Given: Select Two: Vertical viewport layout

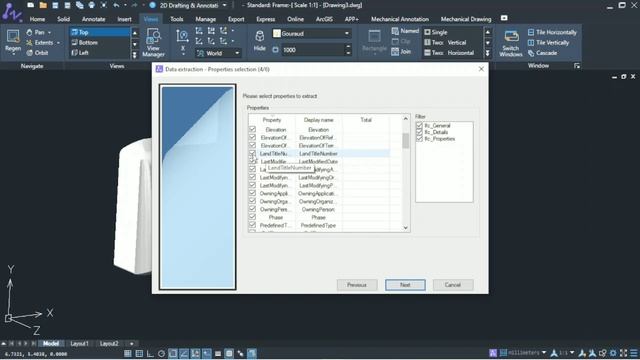Looking at the screenshot, I should click(452, 42).
